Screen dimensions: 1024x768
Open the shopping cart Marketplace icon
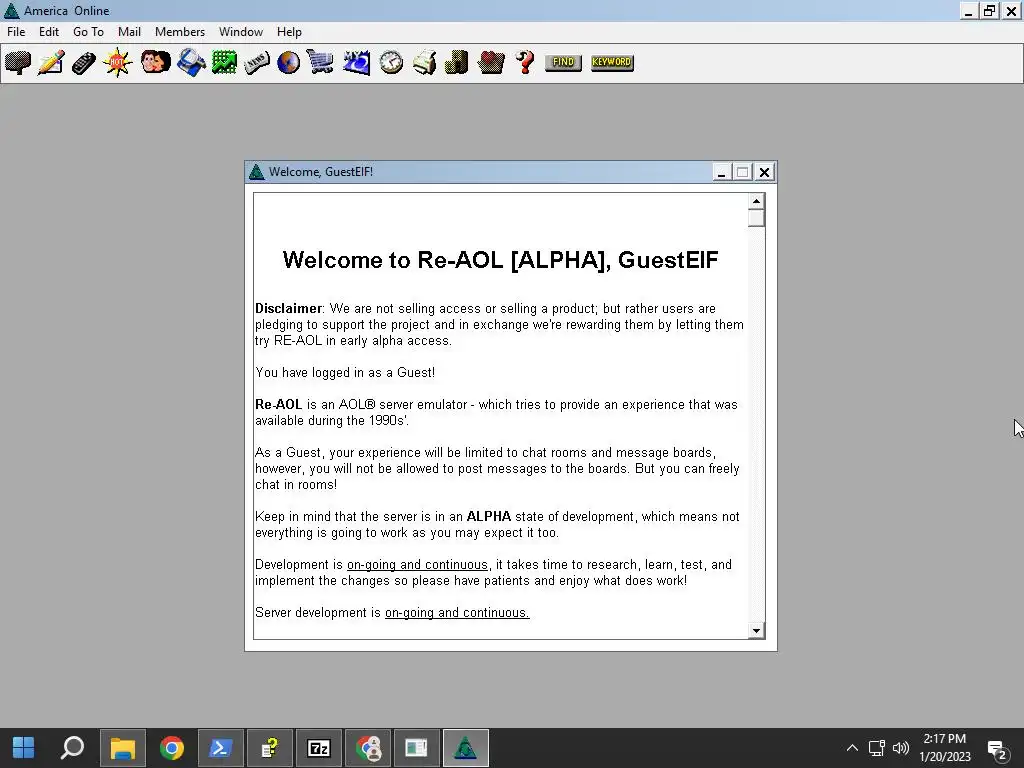tap(320, 63)
